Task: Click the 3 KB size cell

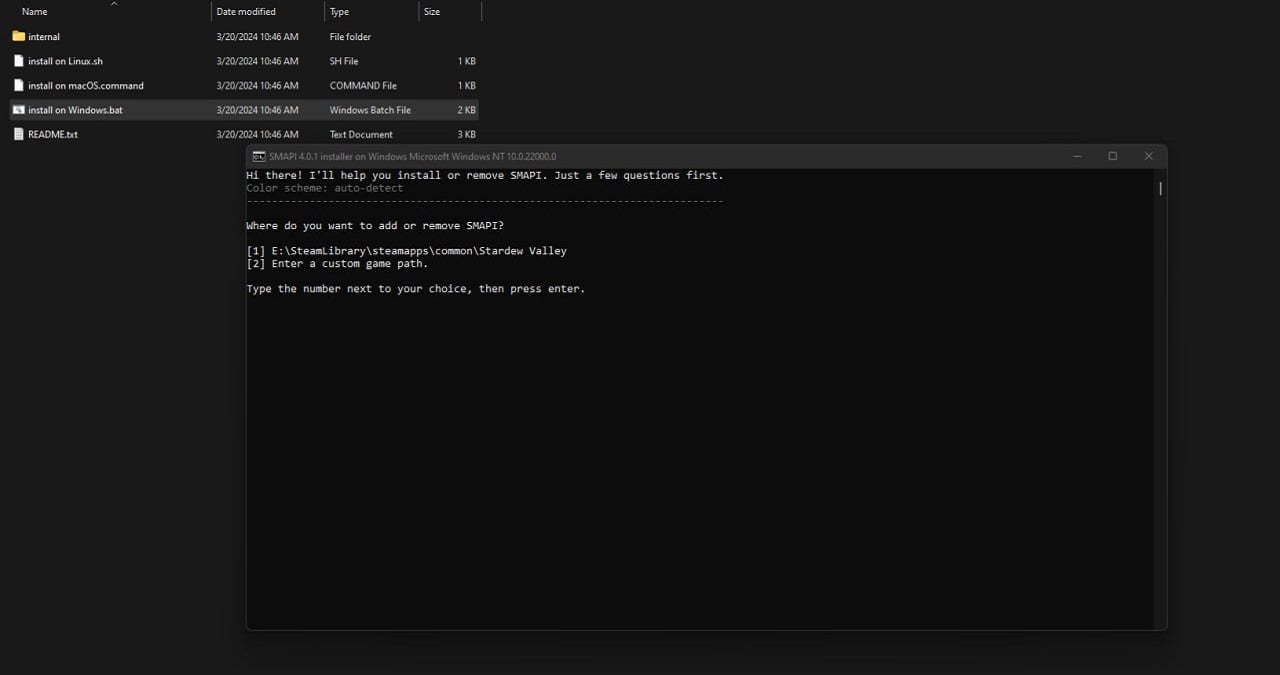Action: tap(467, 134)
